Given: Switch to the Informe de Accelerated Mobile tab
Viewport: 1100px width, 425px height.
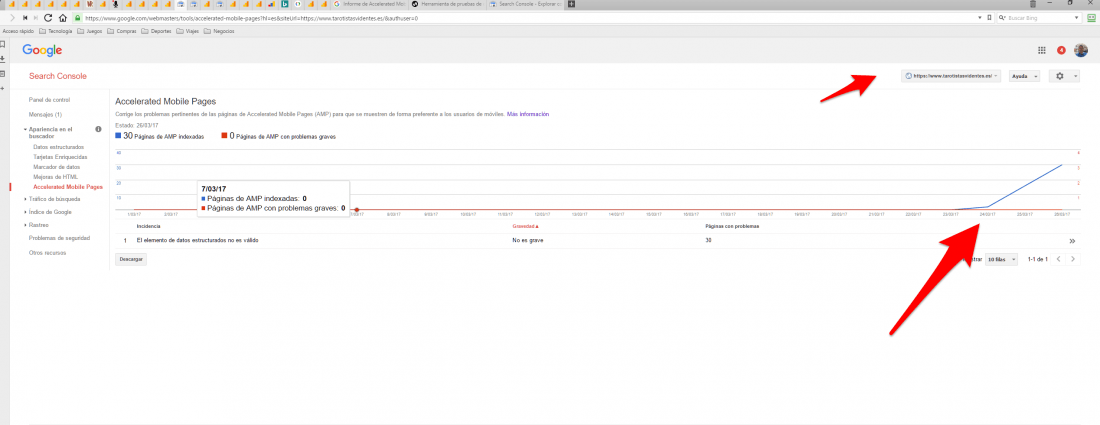Looking at the screenshot, I should 370,4.
